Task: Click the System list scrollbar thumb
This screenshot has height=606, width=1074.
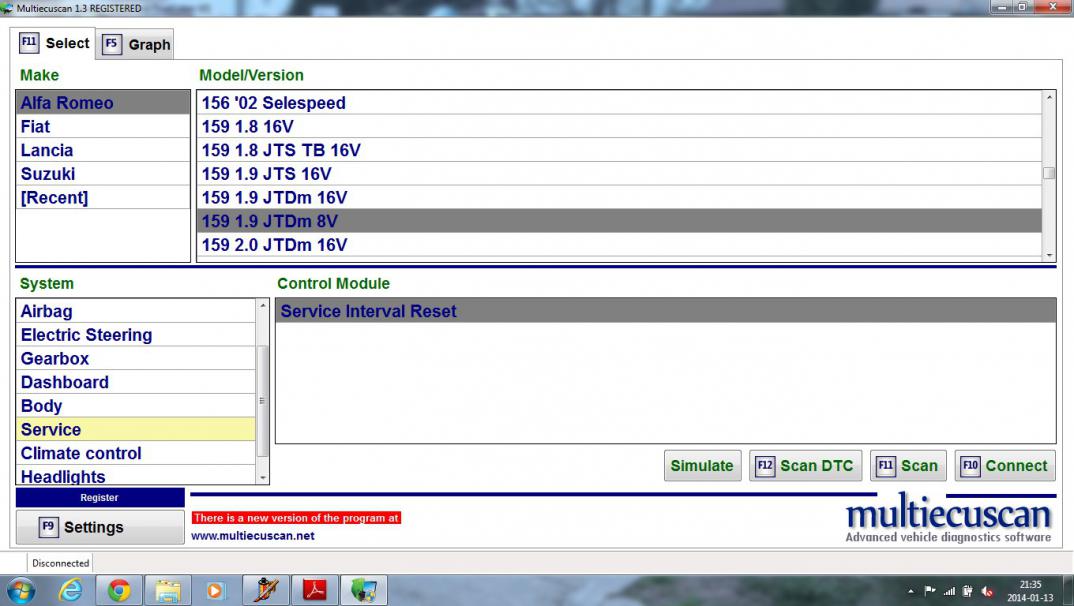Action: pyautogui.click(x=262, y=401)
